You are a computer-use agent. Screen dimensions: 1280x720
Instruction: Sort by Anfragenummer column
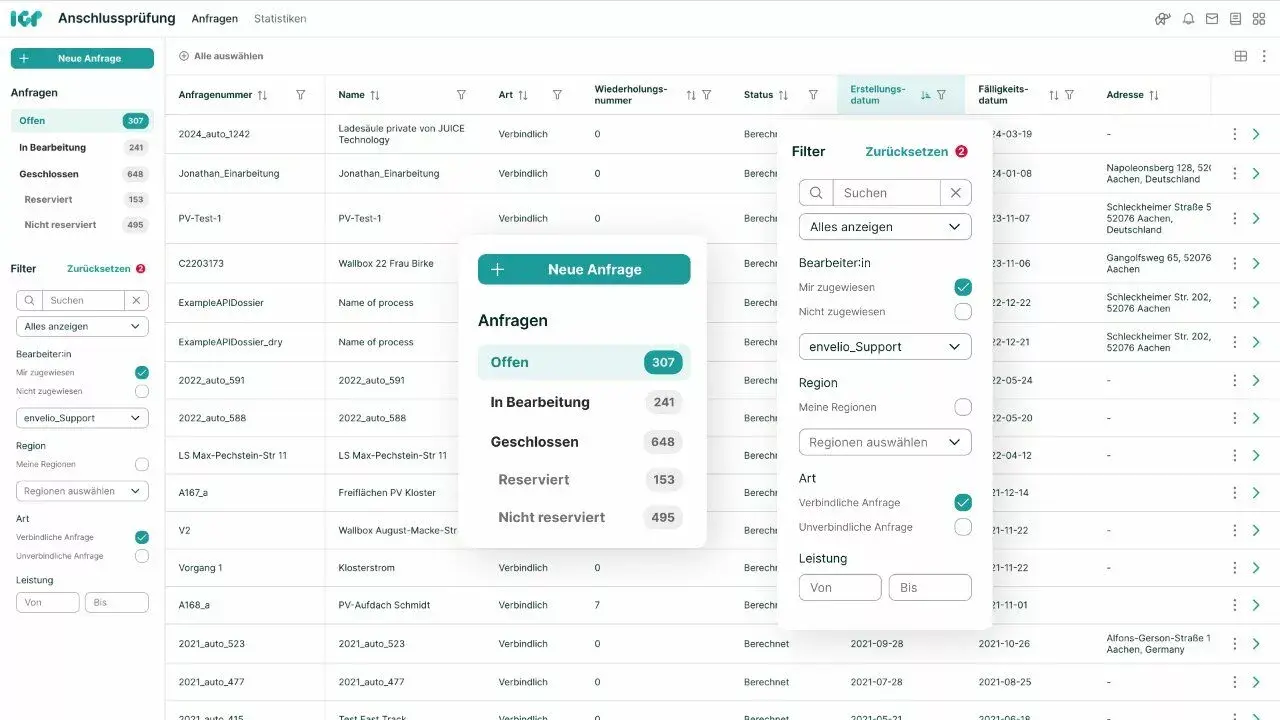click(262, 95)
